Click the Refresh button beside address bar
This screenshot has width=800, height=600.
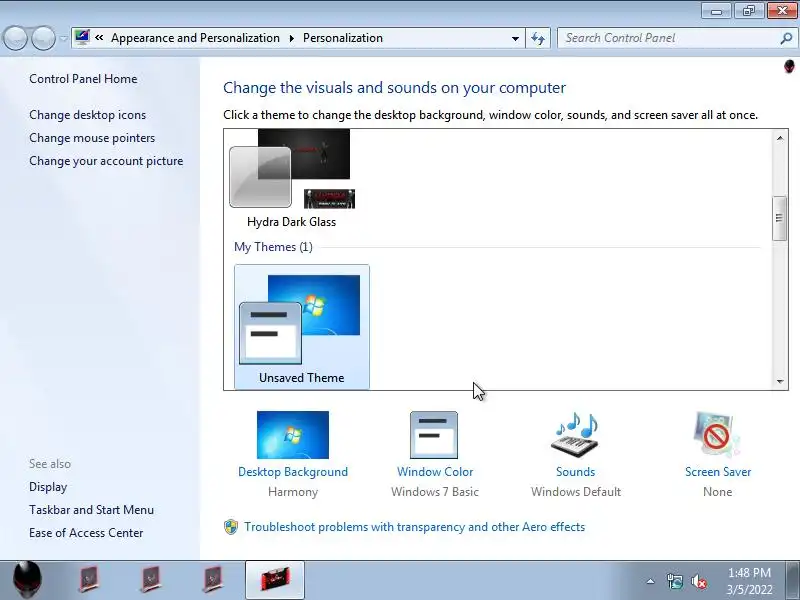tap(538, 38)
